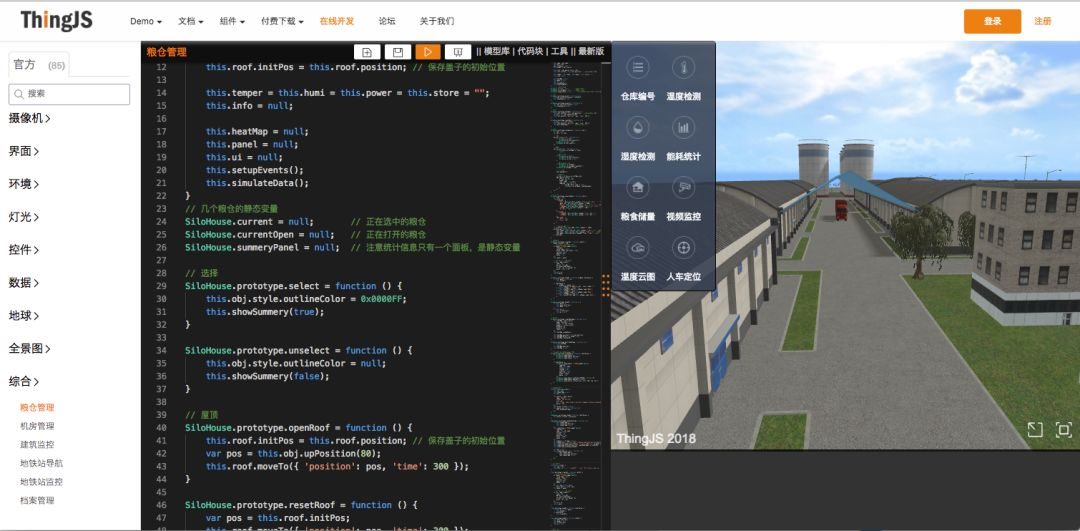
Task: Expand the 摄像机 category
Action: pos(30,118)
